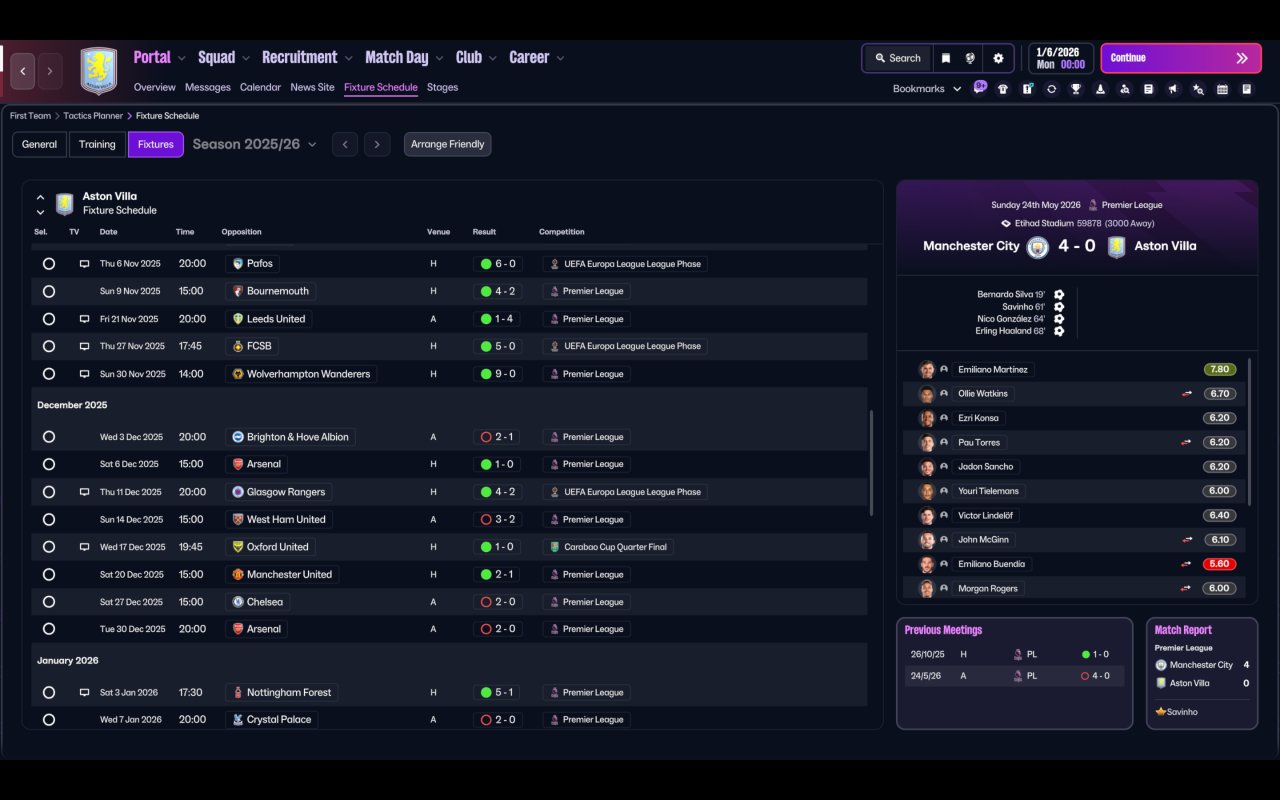This screenshot has width=1280, height=800.
Task: Click the circular arrows bookmark icon
Action: [x=1051, y=89]
